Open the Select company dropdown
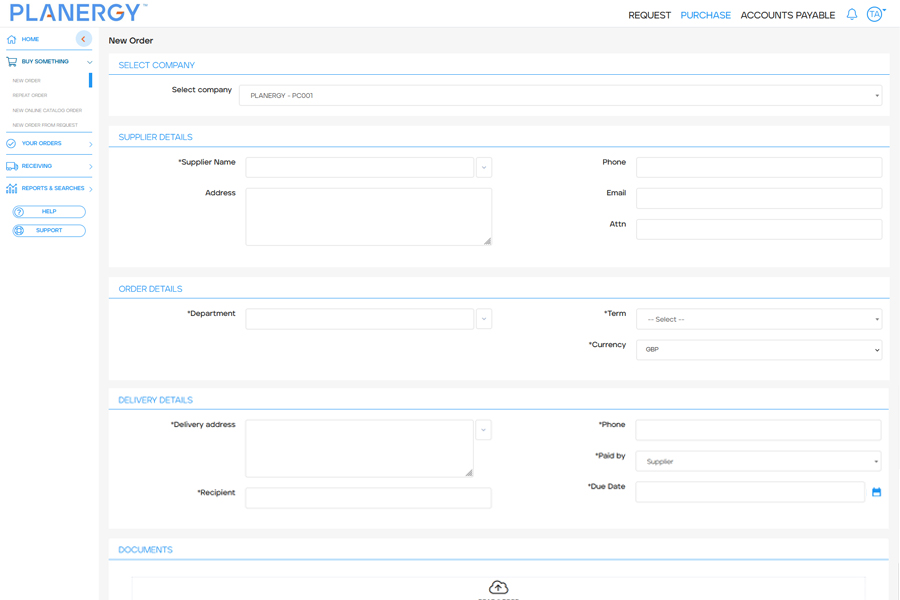This screenshot has height=600, width=900. pyautogui.click(x=560, y=96)
